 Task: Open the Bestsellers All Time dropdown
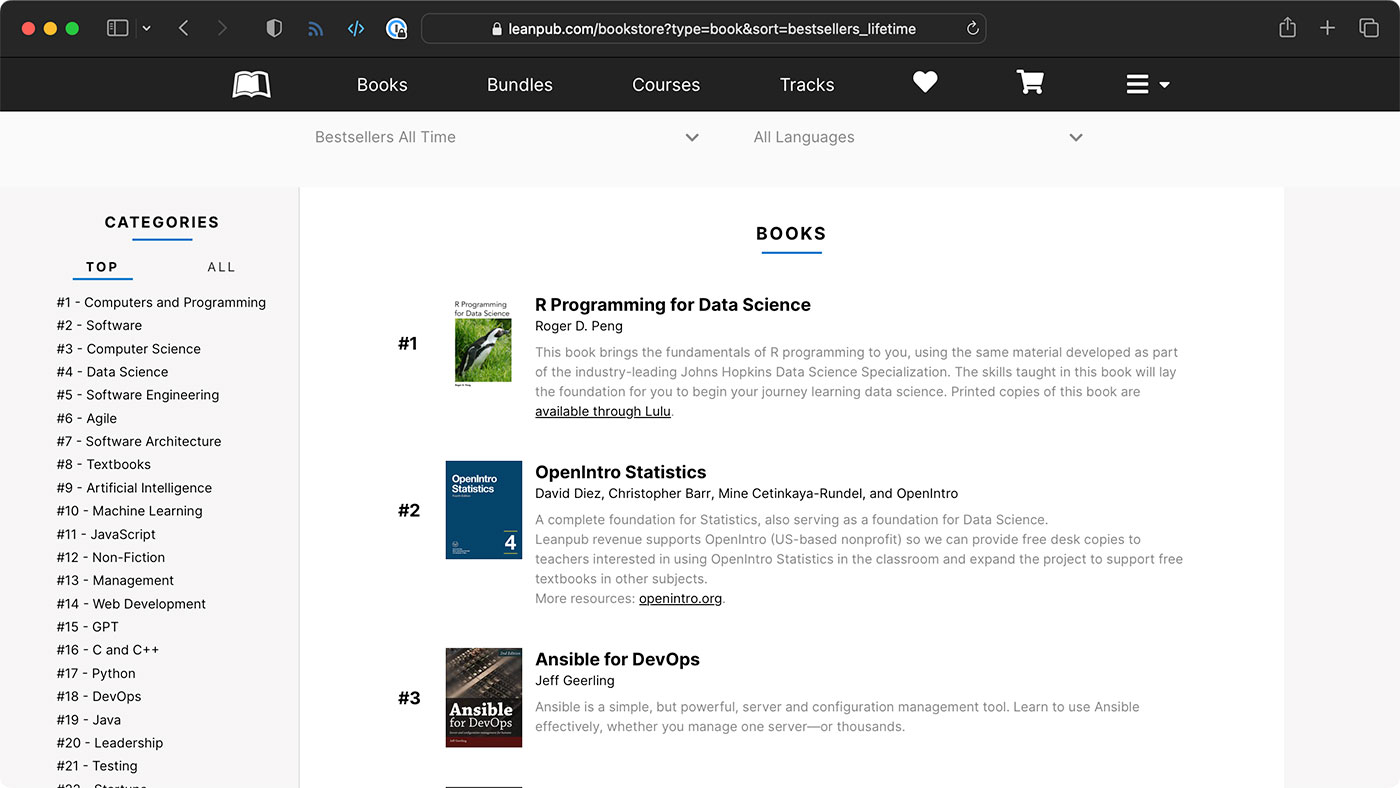tap(507, 137)
